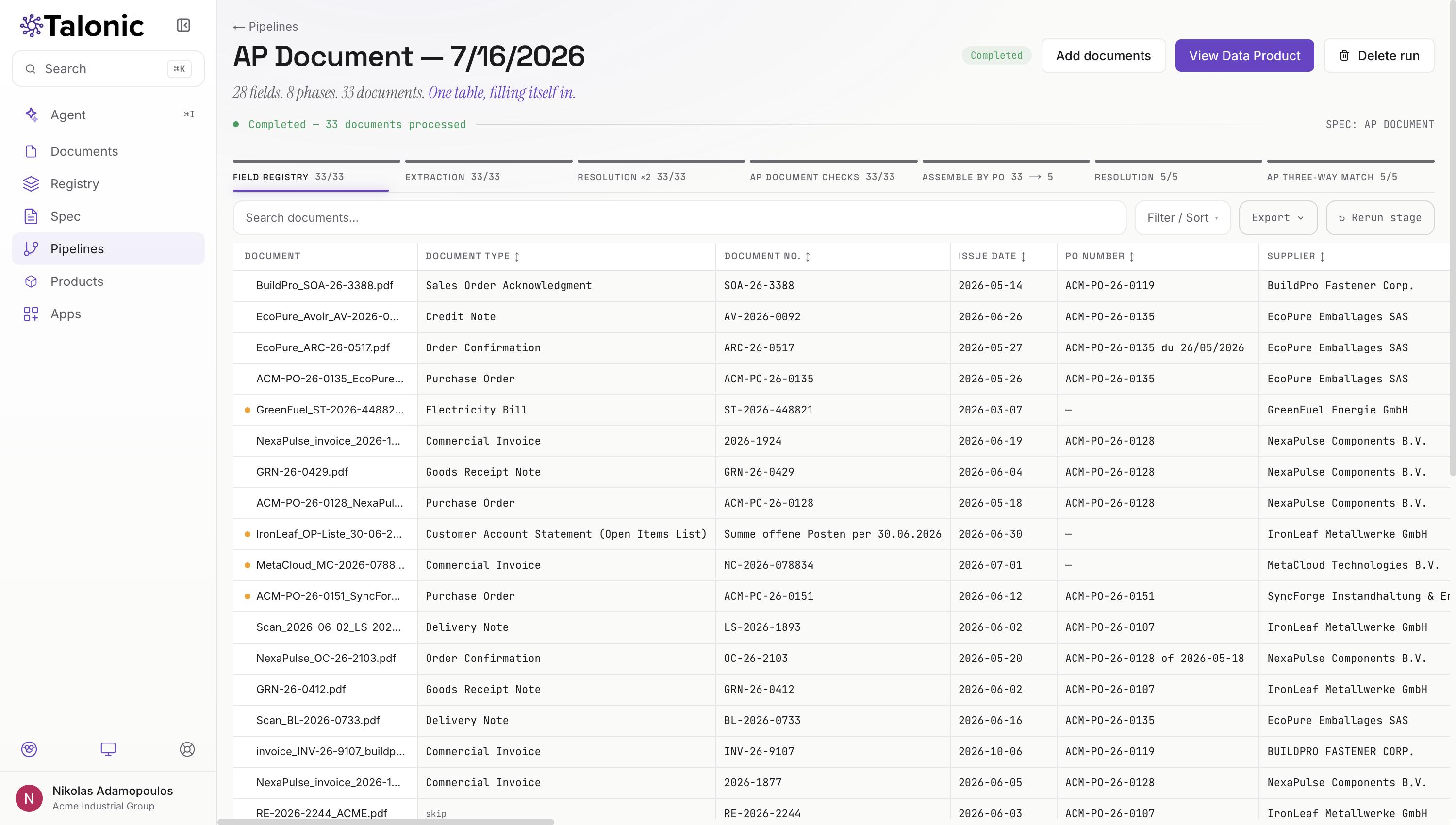Go back via the Pipelines arrow link

click(265, 27)
